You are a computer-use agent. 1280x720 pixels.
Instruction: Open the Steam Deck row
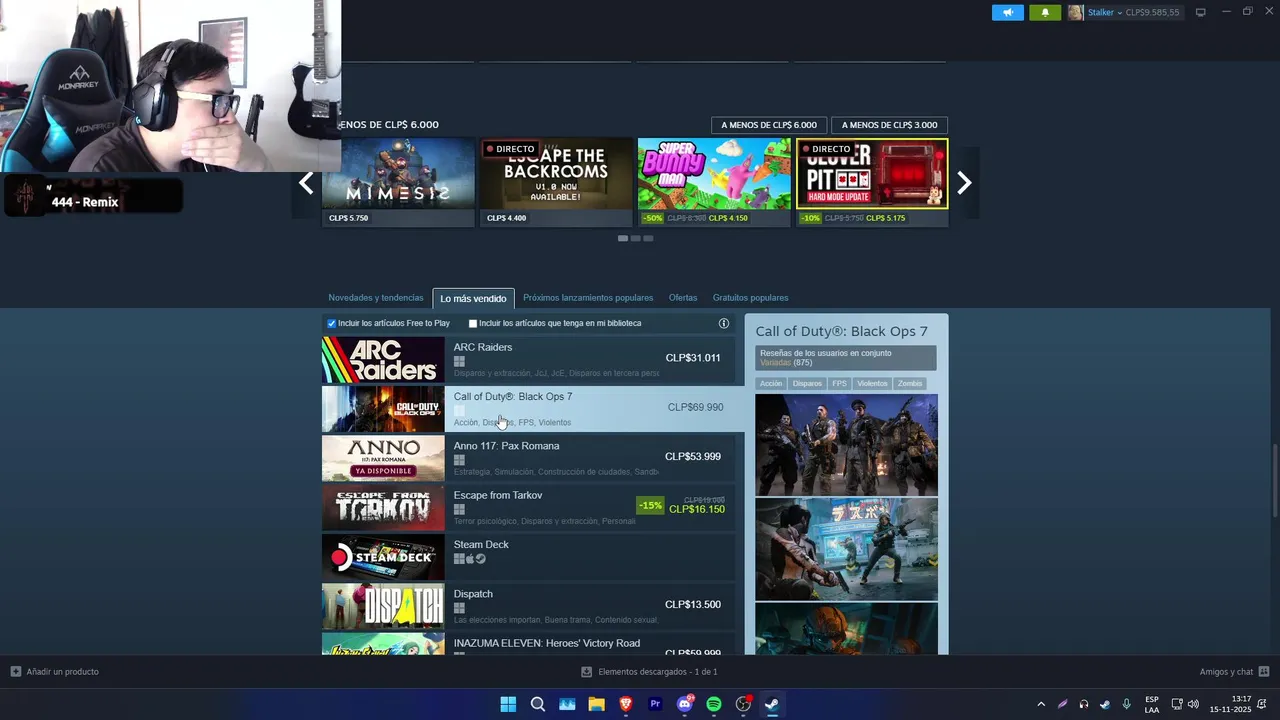pos(528,557)
